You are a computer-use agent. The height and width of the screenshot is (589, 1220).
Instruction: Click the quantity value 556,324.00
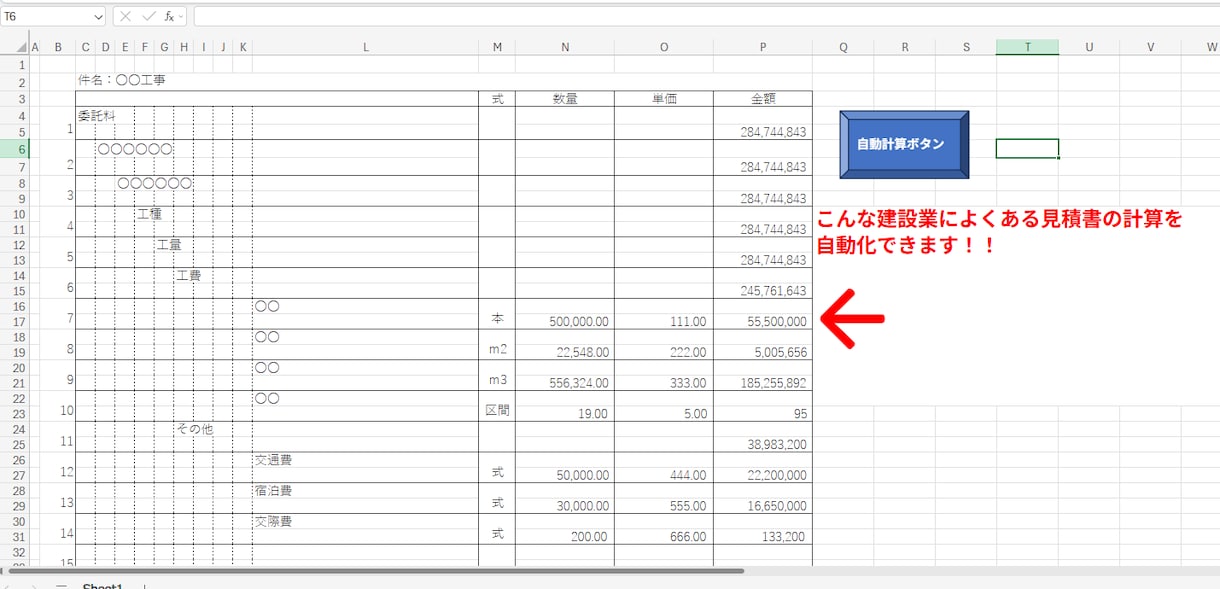click(x=579, y=383)
